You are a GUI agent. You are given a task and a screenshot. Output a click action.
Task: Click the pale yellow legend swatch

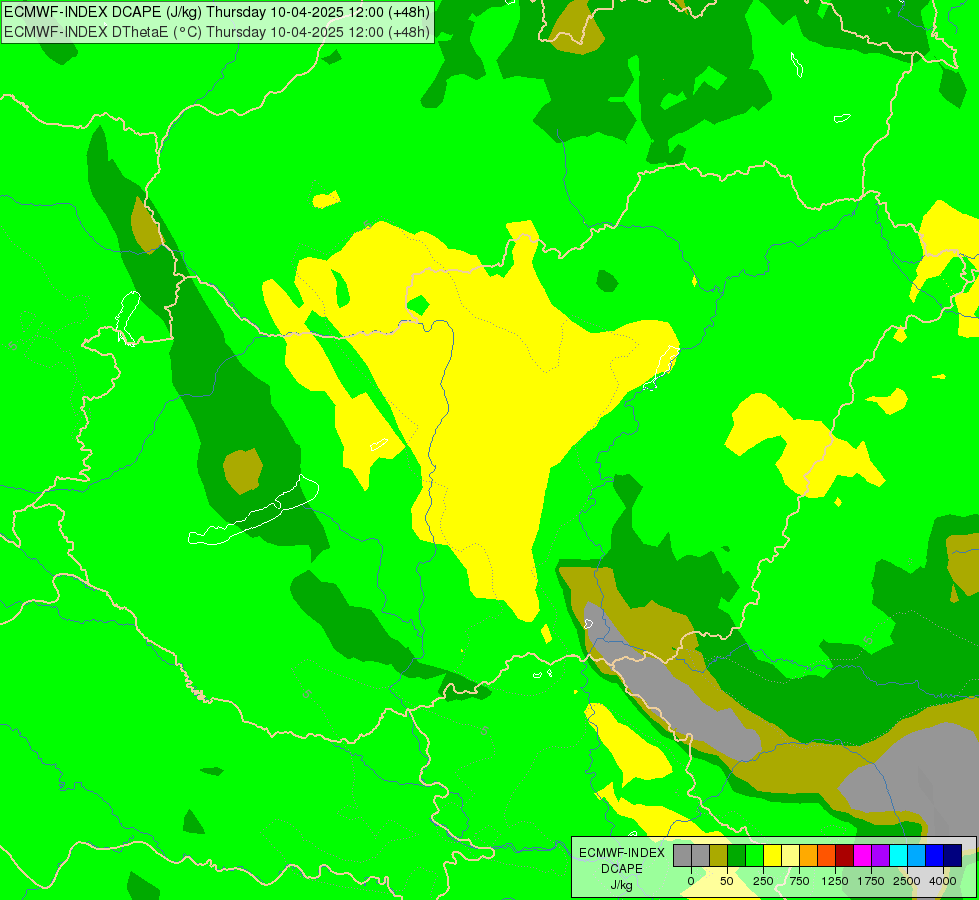[x=790, y=855]
